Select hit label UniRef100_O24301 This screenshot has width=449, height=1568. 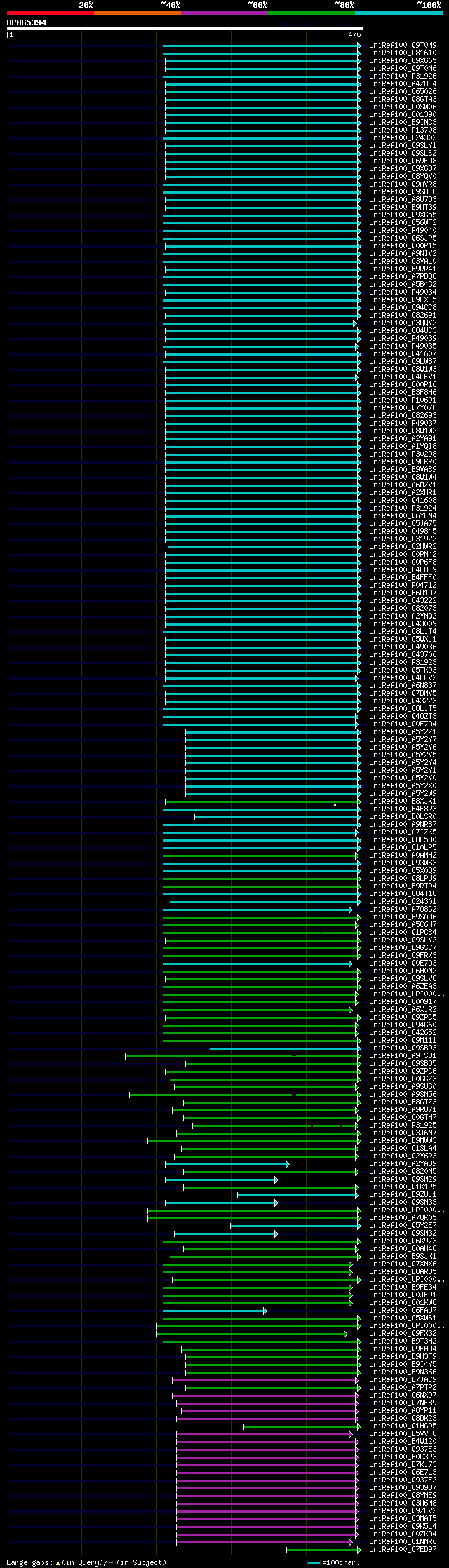coord(403,901)
